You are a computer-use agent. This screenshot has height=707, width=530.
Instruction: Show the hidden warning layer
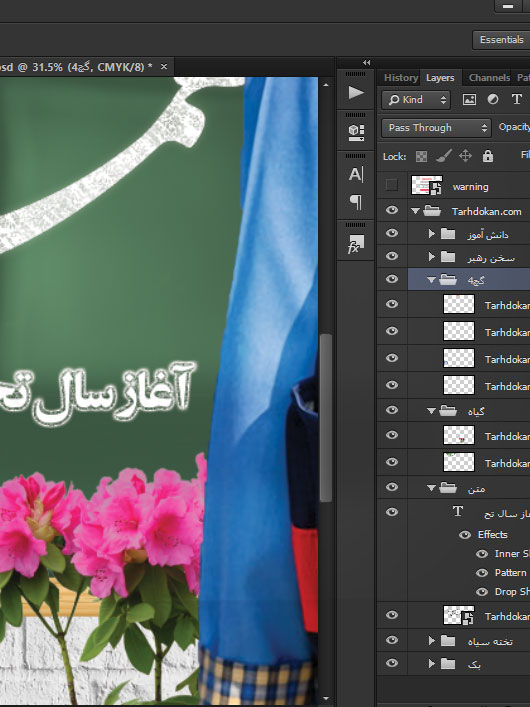392,185
